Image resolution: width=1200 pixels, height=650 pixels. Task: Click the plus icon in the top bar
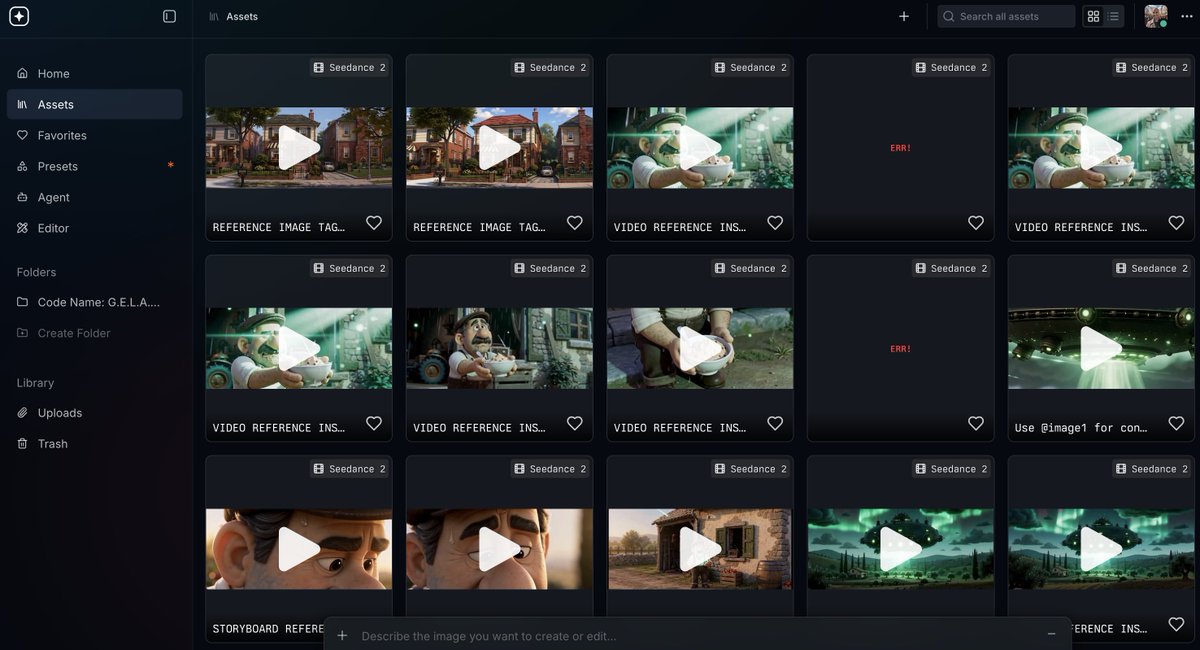point(904,16)
